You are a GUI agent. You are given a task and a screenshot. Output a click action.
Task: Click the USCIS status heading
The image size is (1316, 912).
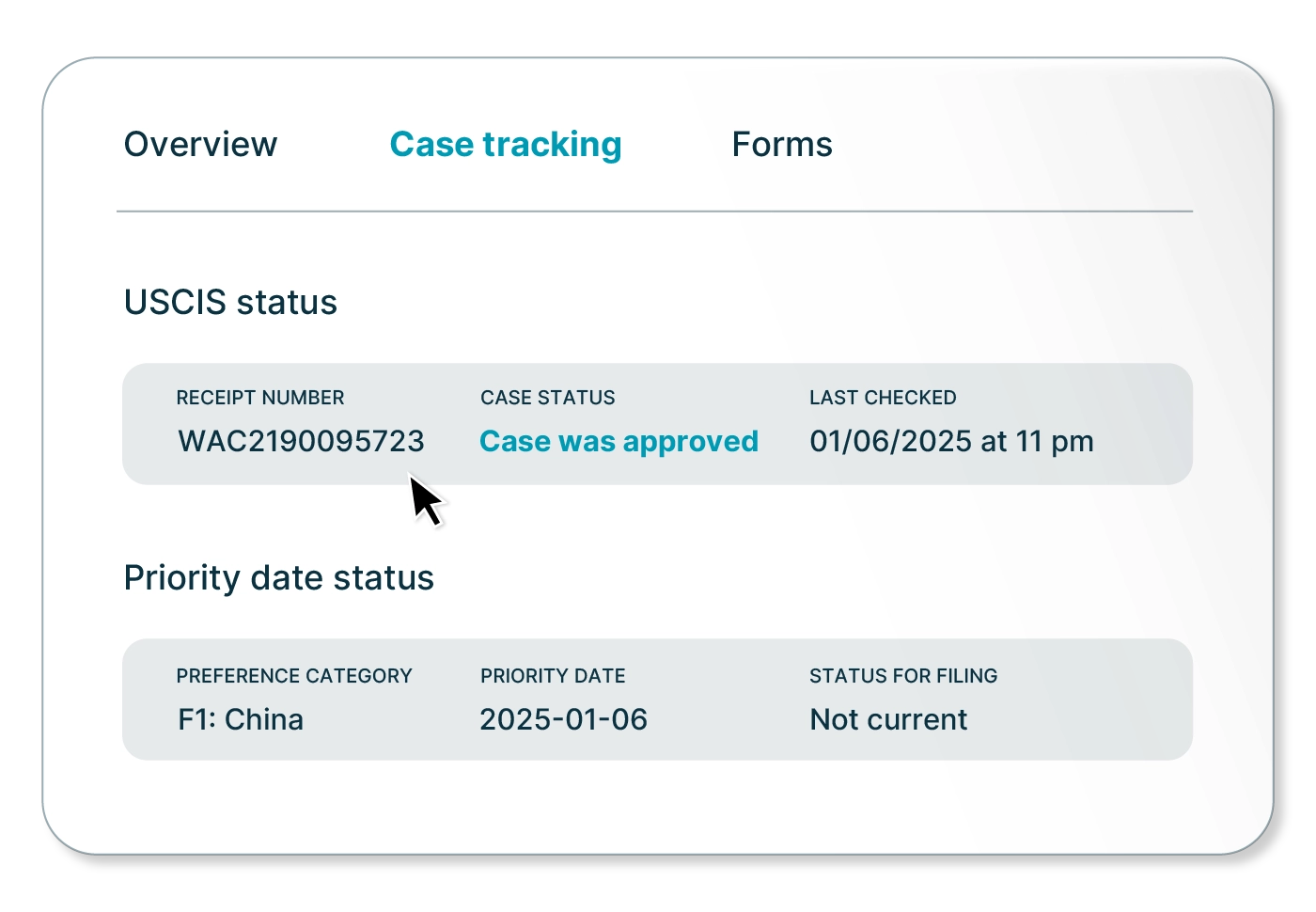(x=229, y=302)
